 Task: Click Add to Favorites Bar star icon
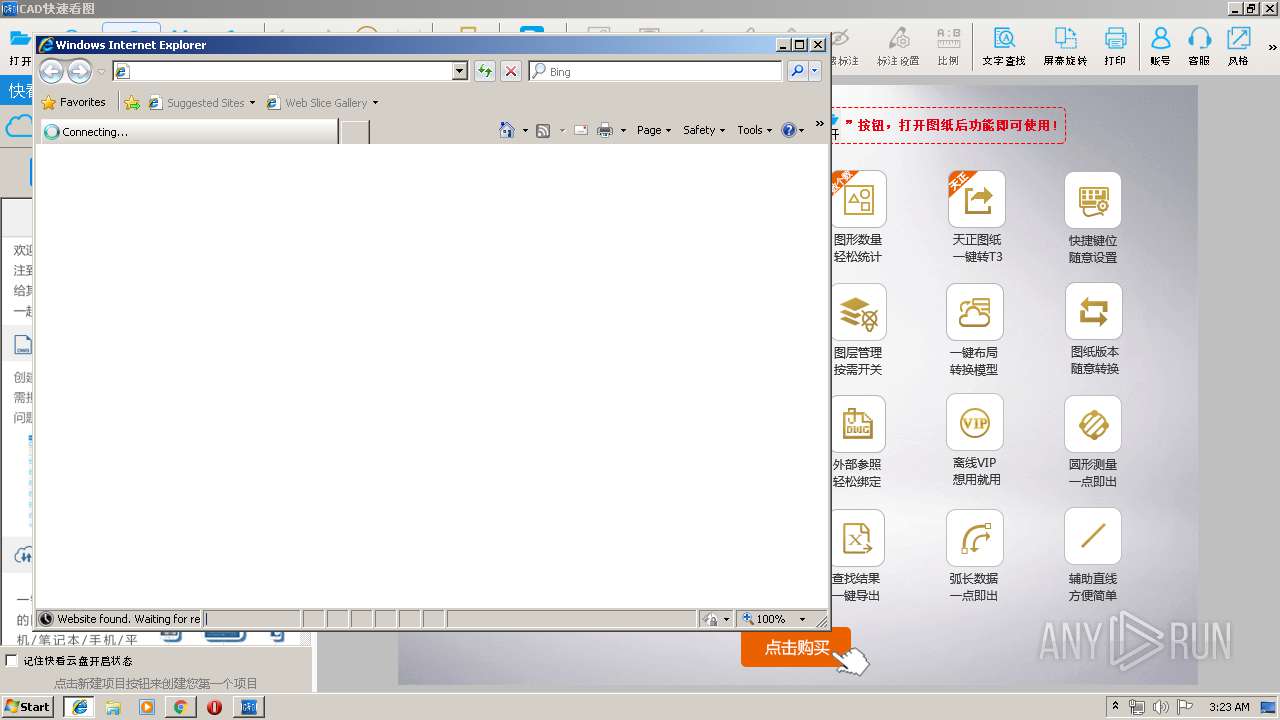(132, 102)
